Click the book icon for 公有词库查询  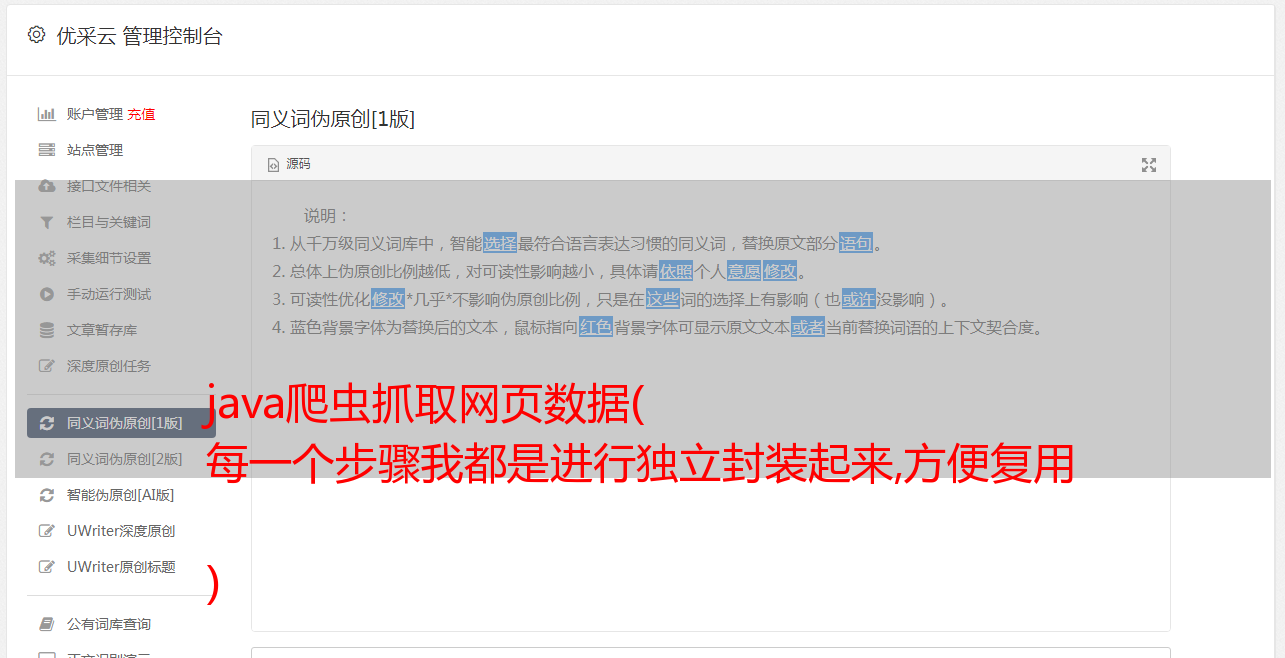coord(46,624)
